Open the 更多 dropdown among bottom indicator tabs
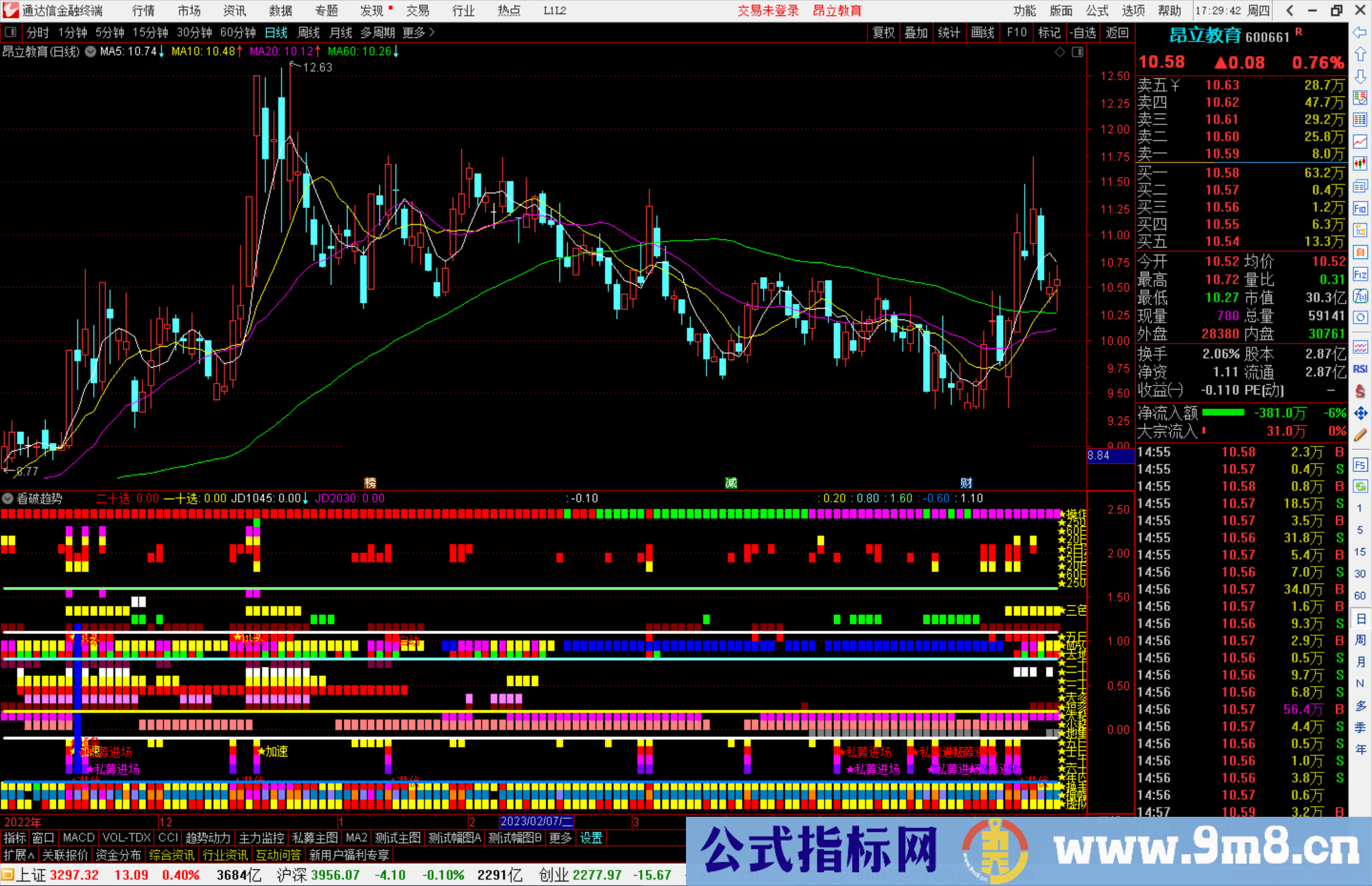The width and height of the screenshot is (1372, 886). pos(560,838)
